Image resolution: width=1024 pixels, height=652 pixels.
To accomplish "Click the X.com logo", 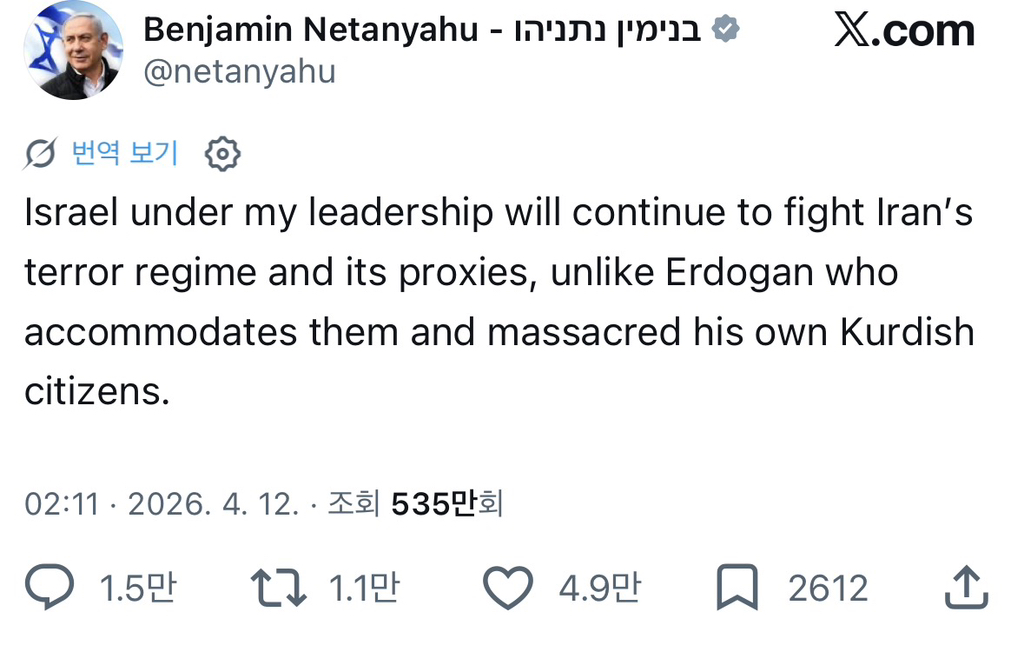I will coord(904,30).
